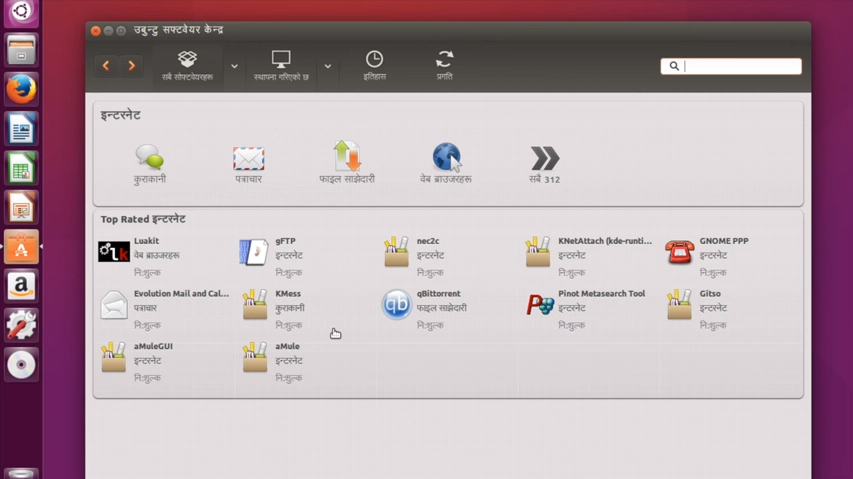The image size is (853, 479).
Task: Open System Settings from the launcher
Action: [x=21, y=326]
